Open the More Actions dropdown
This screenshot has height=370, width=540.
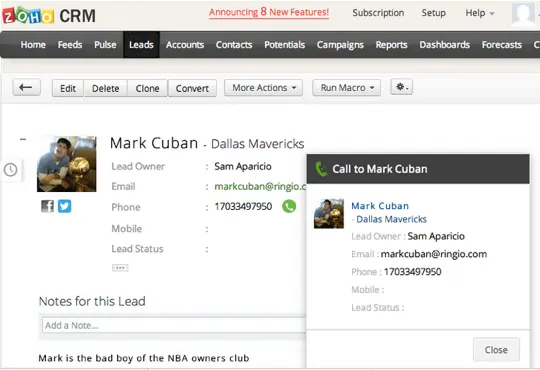pos(263,88)
